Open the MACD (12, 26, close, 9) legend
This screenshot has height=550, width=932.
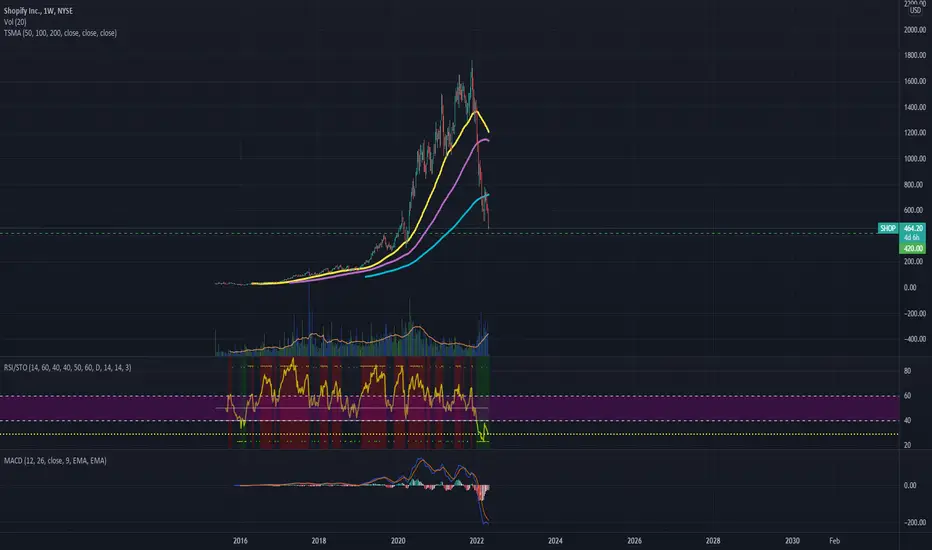[55, 461]
